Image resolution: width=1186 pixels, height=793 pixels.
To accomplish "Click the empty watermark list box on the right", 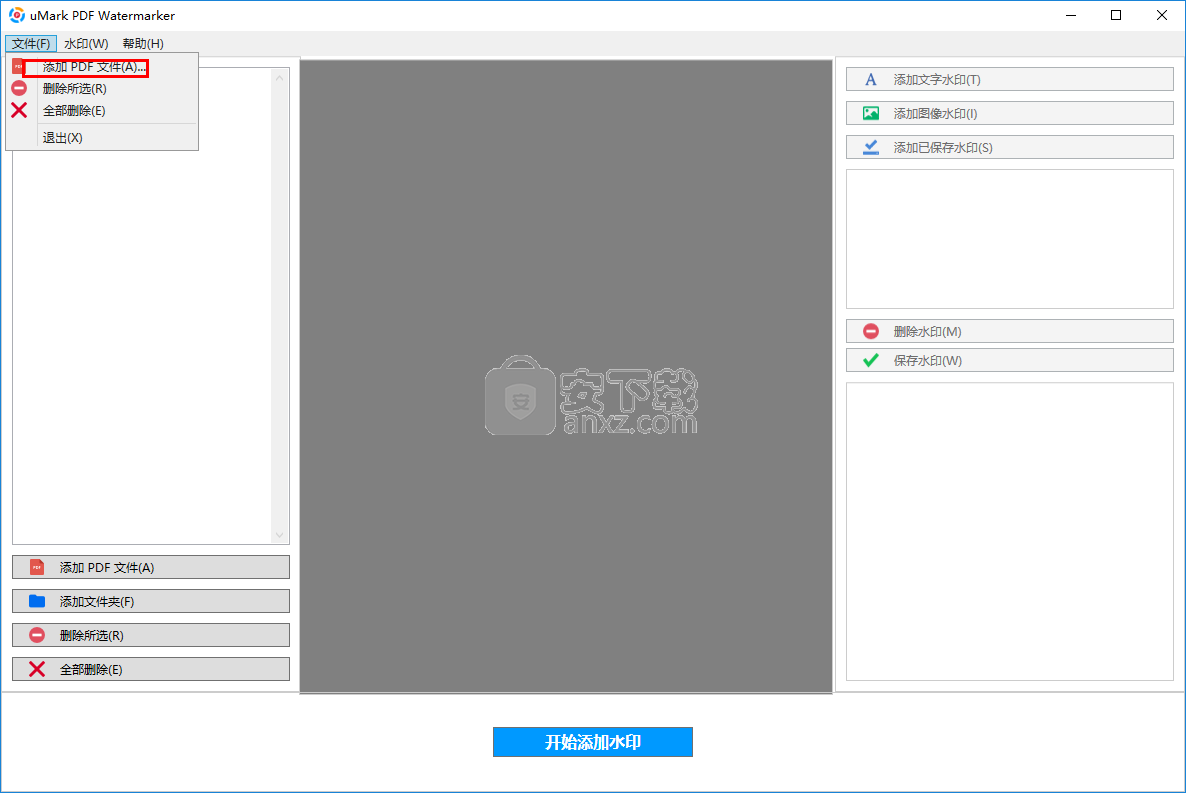I will tap(1010, 239).
